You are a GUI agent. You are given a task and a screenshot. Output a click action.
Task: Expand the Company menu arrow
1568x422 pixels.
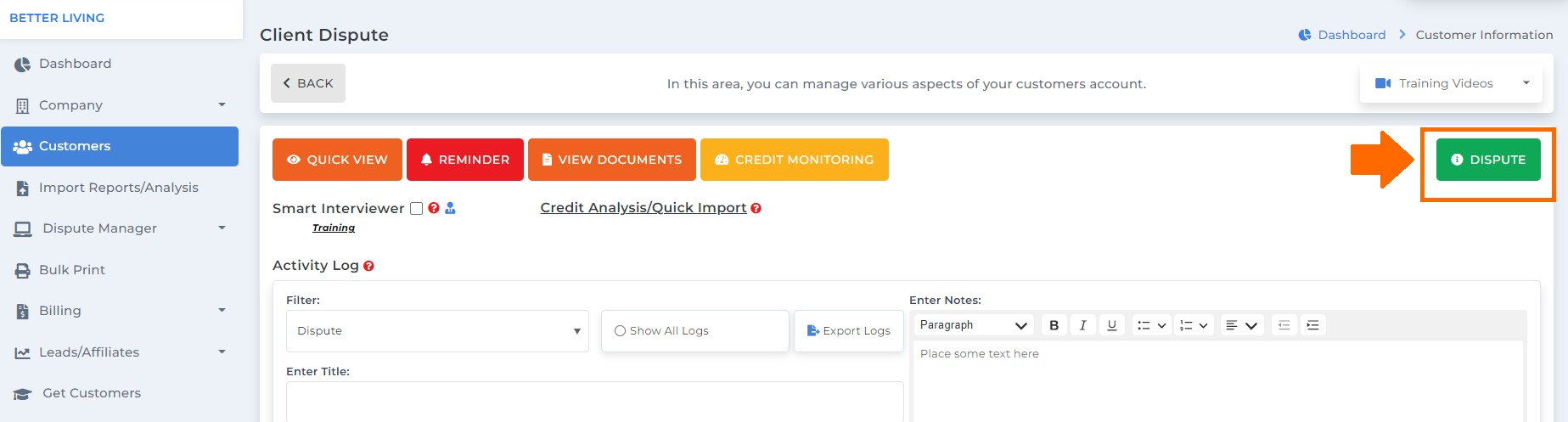(x=222, y=105)
